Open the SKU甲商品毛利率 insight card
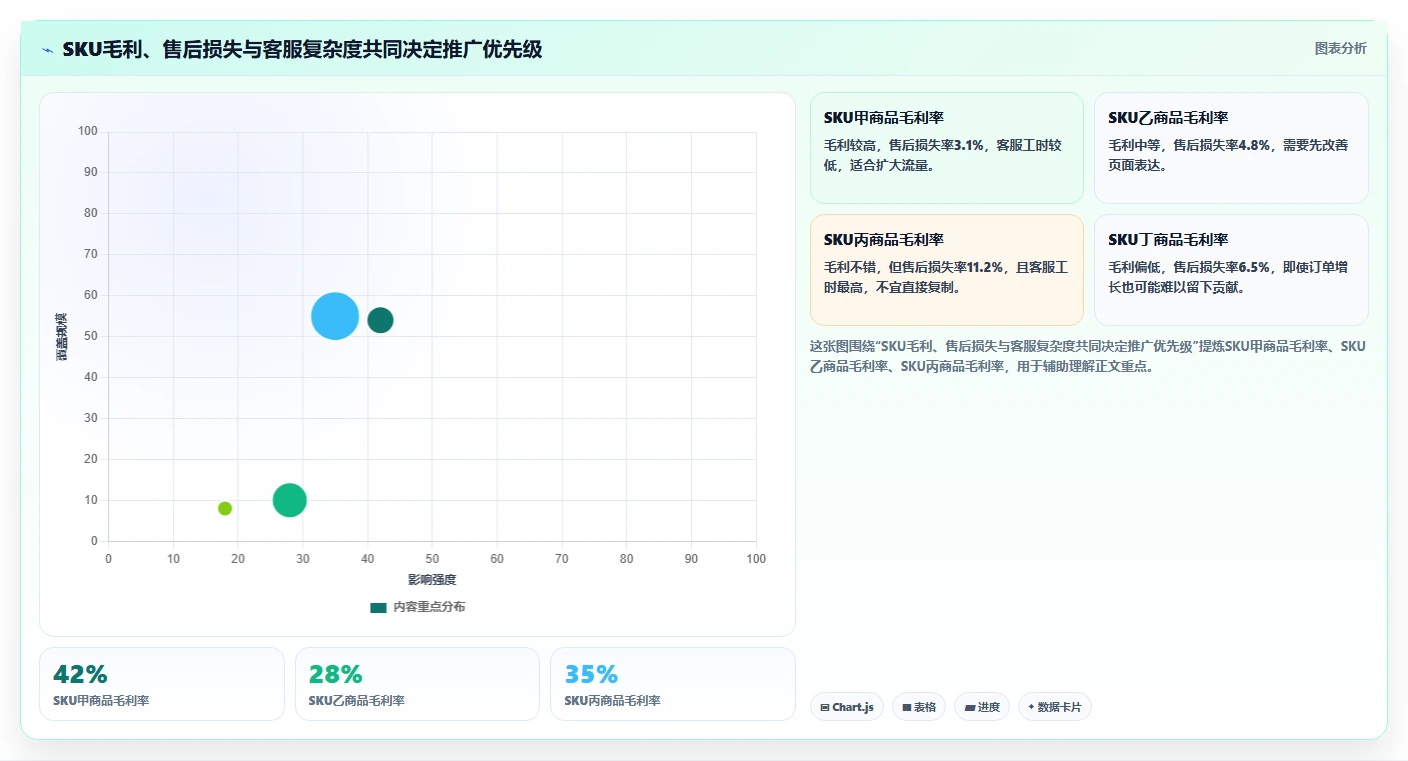The width and height of the screenshot is (1408, 761). [x=946, y=148]
